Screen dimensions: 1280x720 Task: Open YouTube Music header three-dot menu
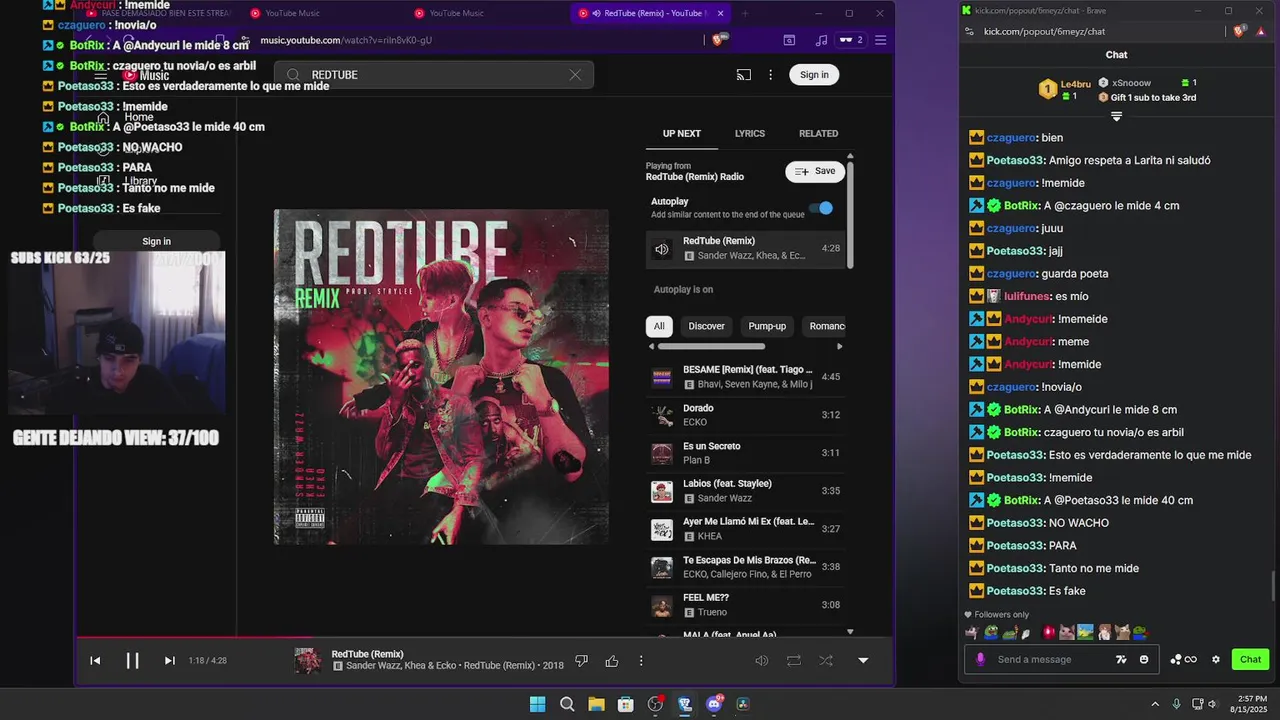tap(770, 75)
